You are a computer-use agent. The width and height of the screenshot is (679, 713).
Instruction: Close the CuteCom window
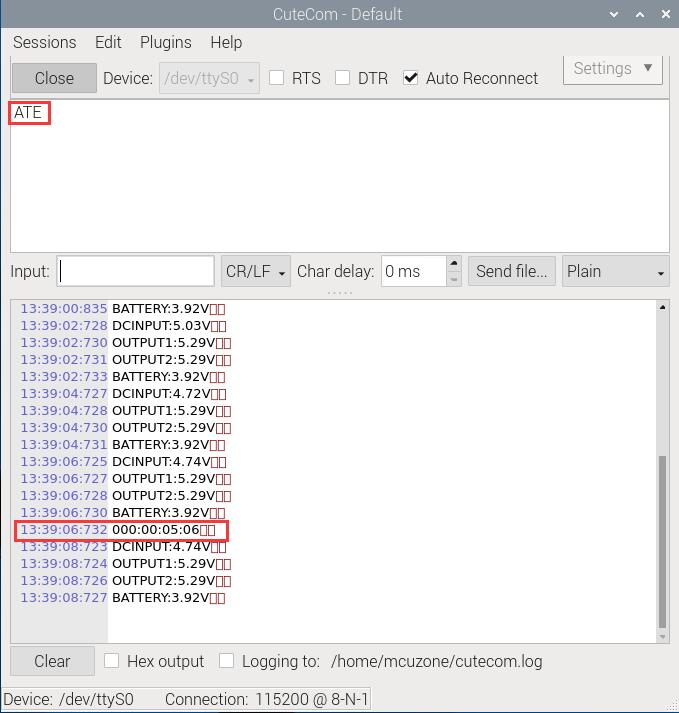(666, 14)
